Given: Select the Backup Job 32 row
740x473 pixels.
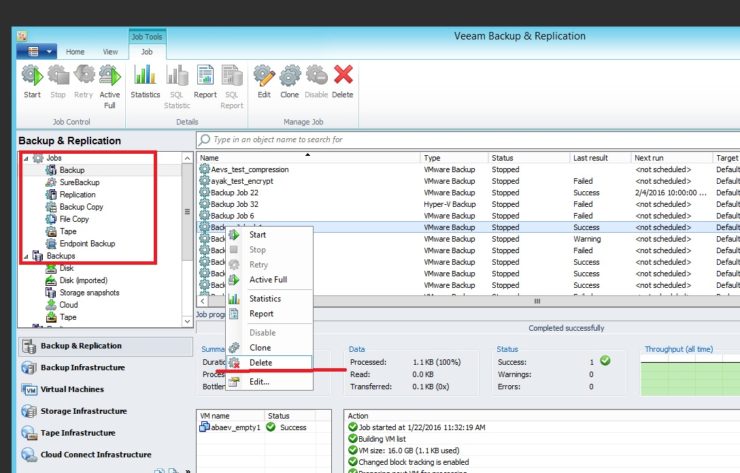Looking at the screenshot, I should tap(469, 204).
